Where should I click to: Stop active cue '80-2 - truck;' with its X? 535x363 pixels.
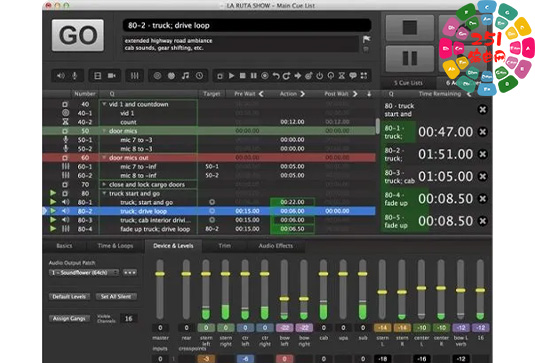click(x=482, y=154)
